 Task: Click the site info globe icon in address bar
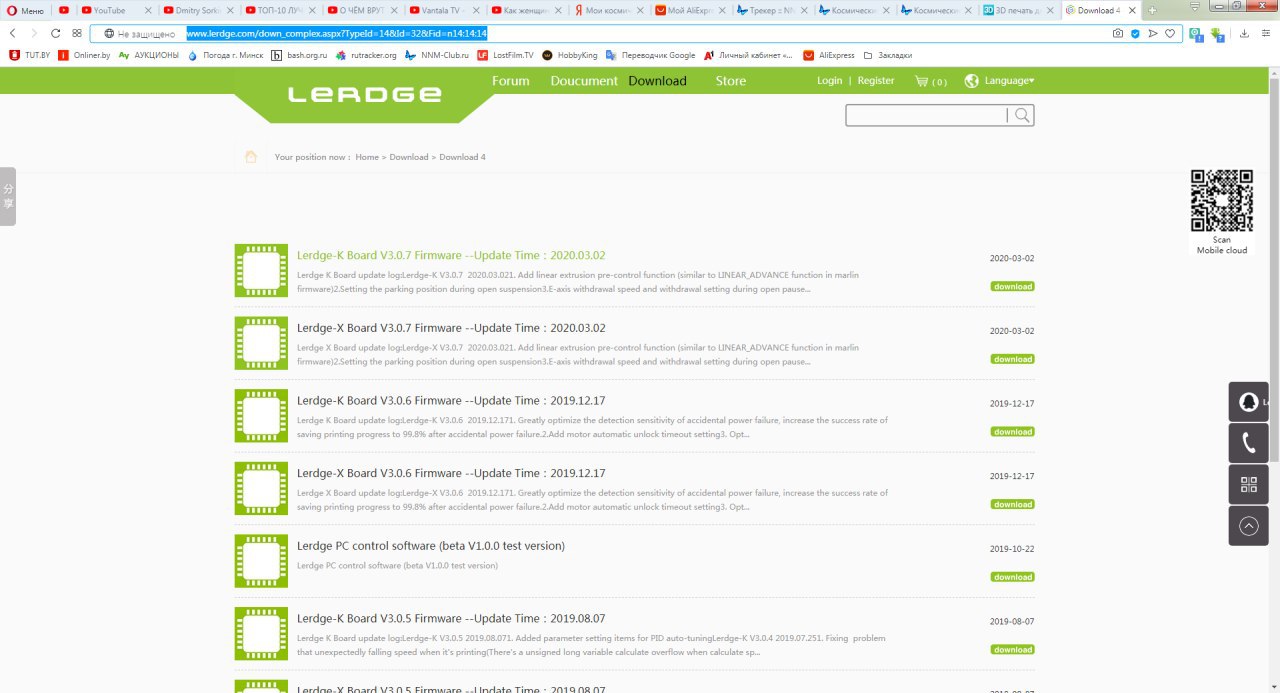pyautogui.click(x=109, y=33)
